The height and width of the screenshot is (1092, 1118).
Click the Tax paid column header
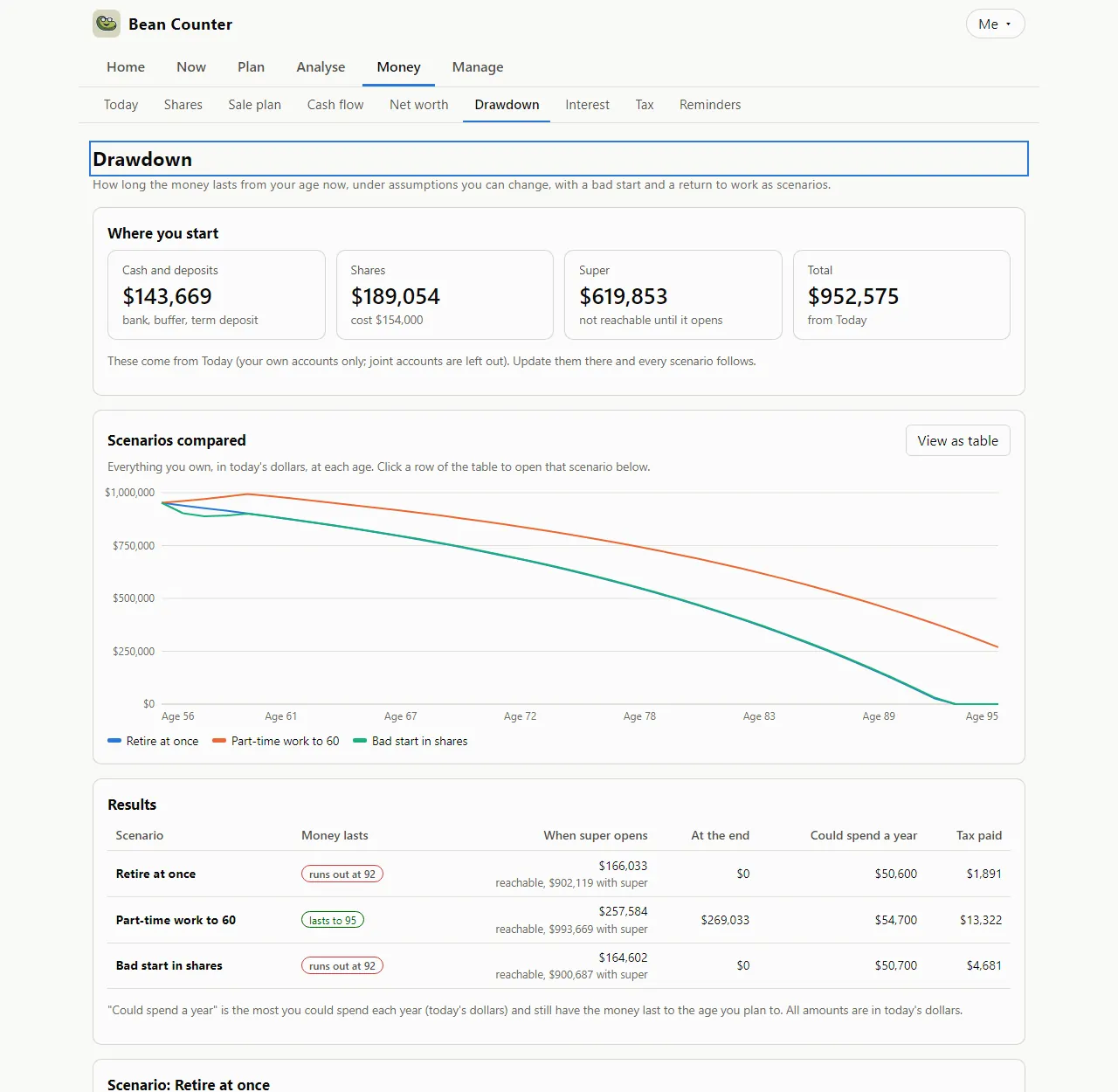(979, 836)
